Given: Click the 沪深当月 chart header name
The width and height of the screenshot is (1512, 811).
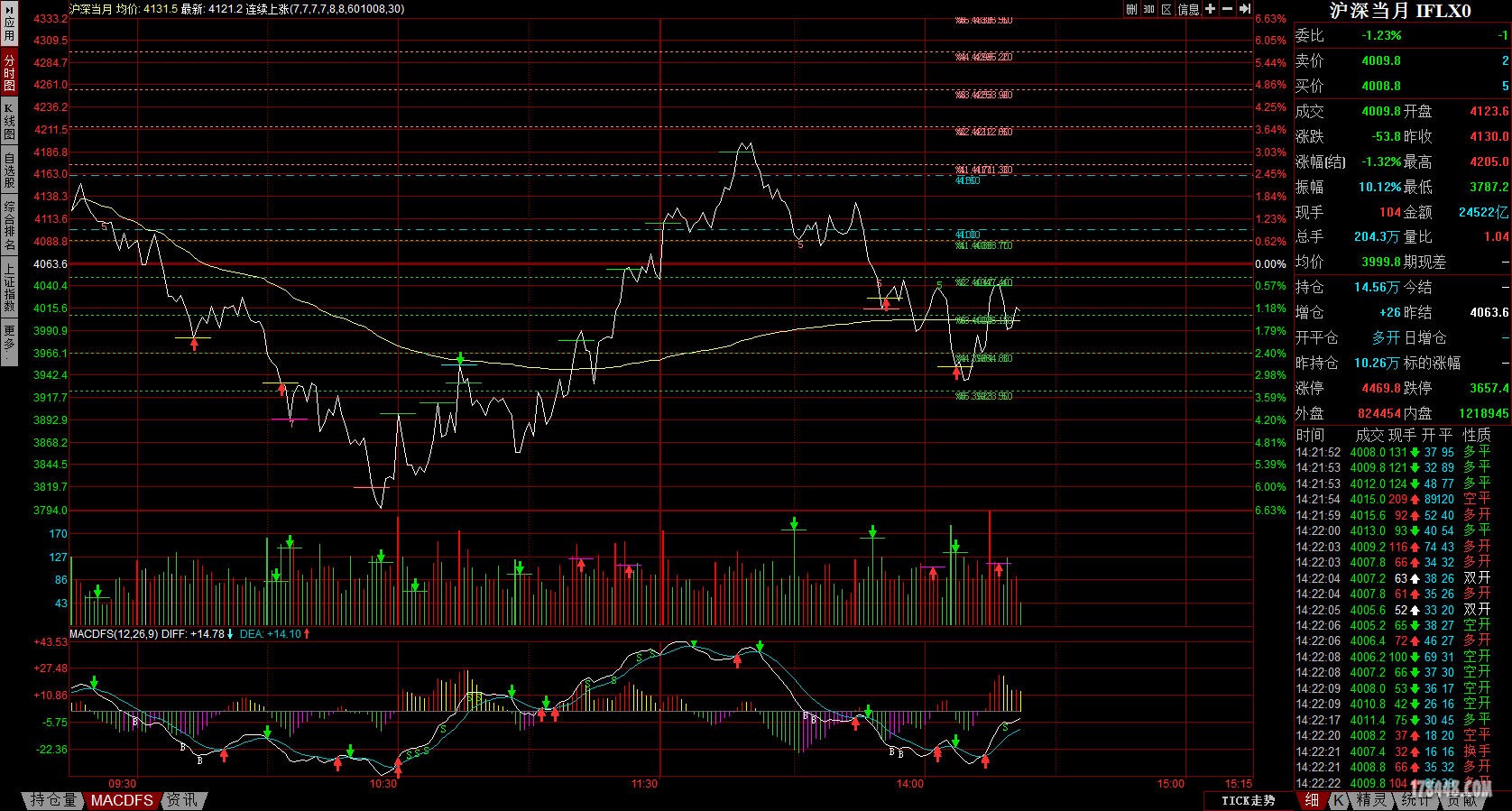Looking at the screenshot, I should (x=91, y=9).
